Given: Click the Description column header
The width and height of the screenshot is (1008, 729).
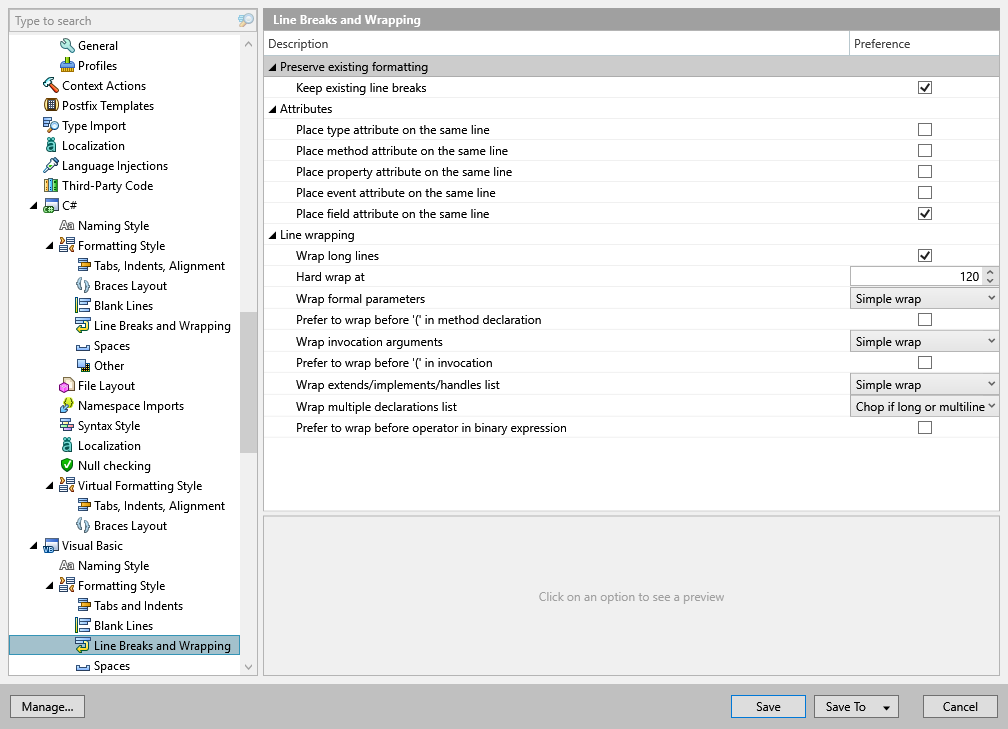Looking at the screenshot, I should 556,44.
